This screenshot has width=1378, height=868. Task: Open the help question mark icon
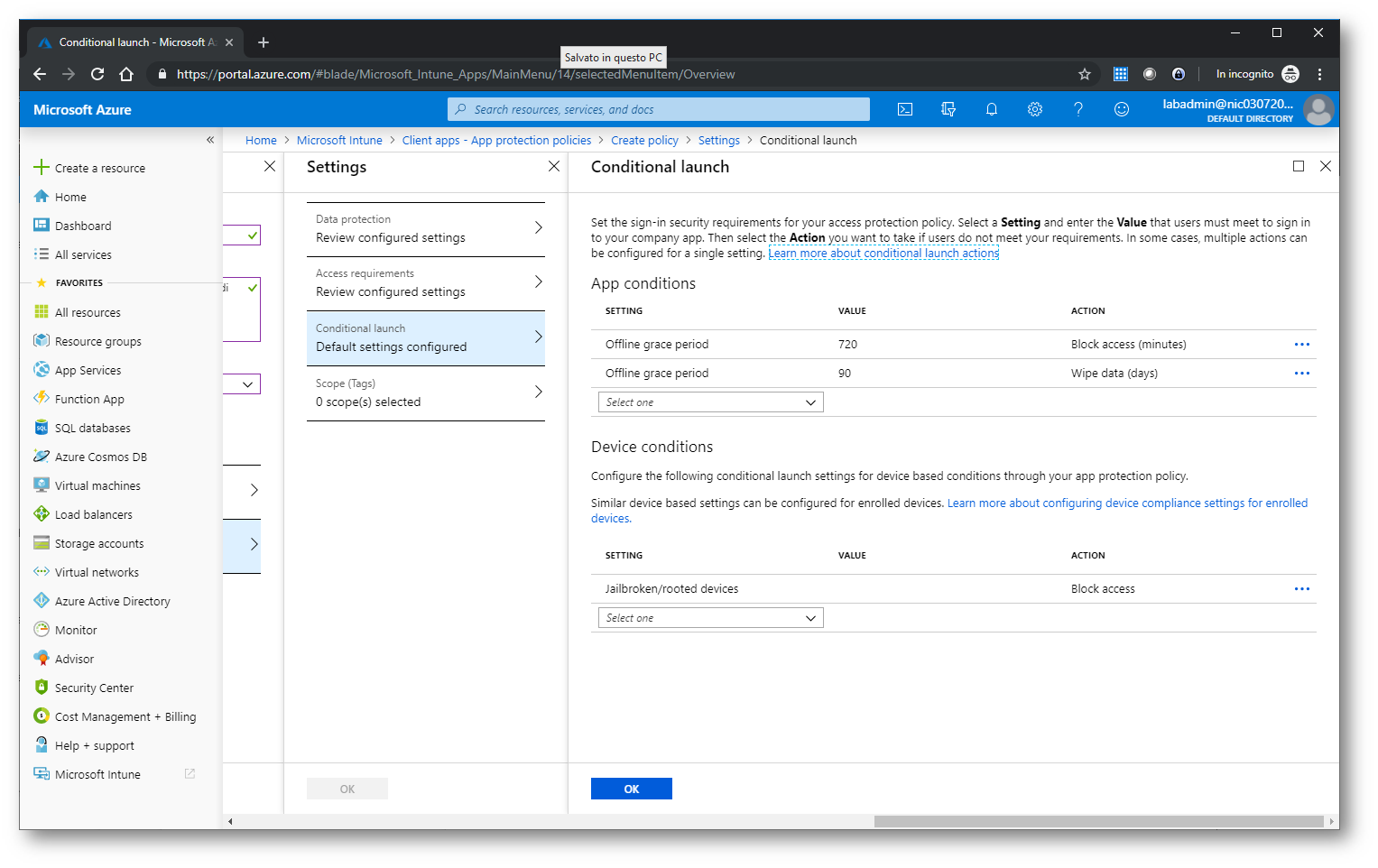coord(1078,109)
